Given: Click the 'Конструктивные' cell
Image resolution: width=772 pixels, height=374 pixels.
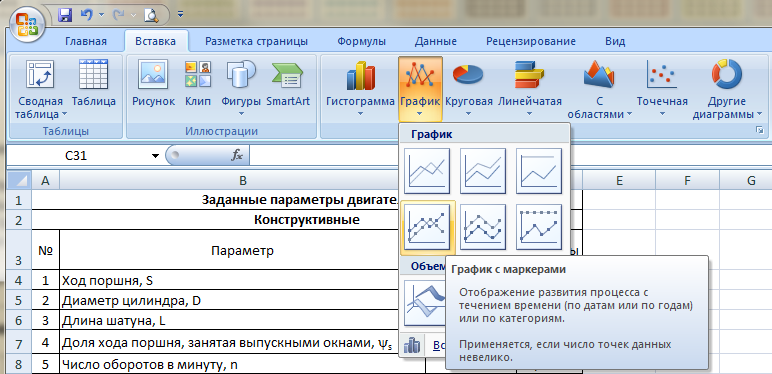Looking at the screenshot, I should pyautogui.click(x=307, y=220).
